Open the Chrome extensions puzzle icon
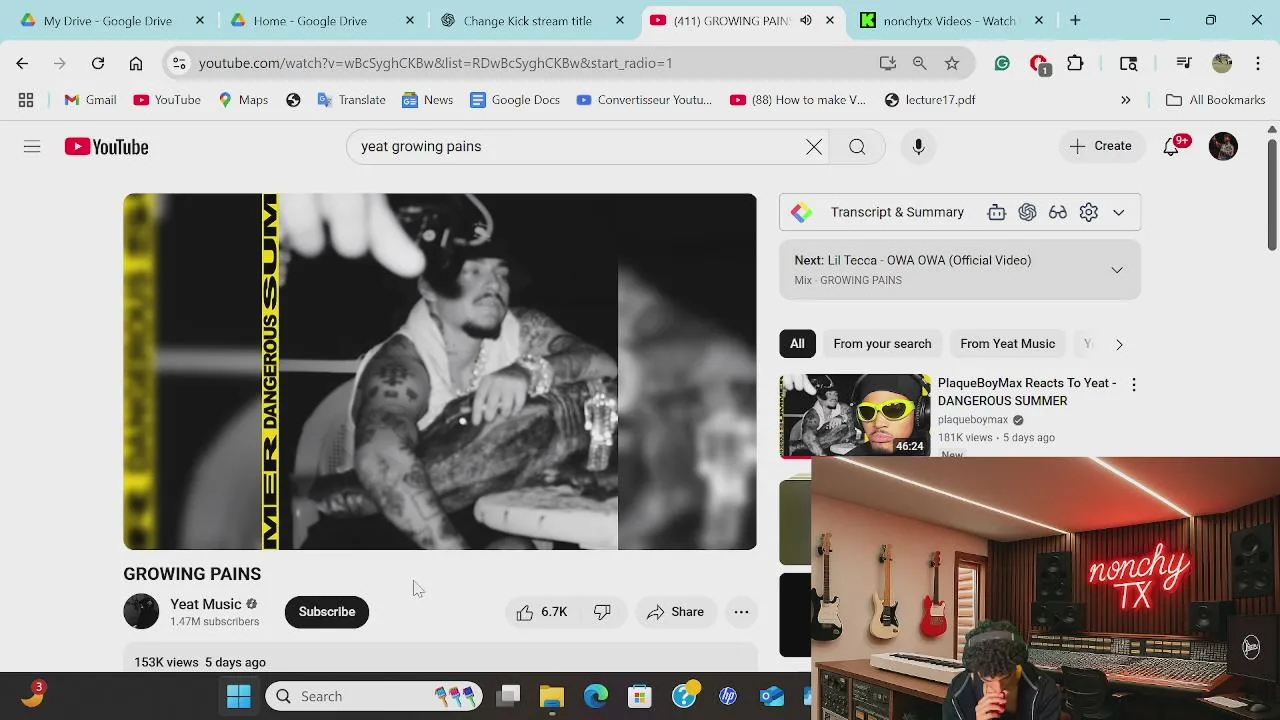The height and width of the screenshot is (720, 1280). [x=1075, y=63]
